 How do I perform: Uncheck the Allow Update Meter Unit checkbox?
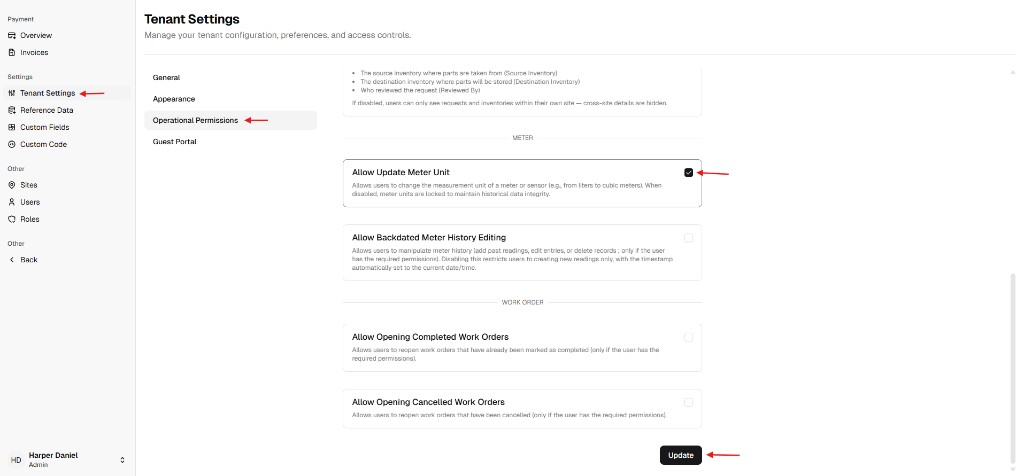pos(688,172)
